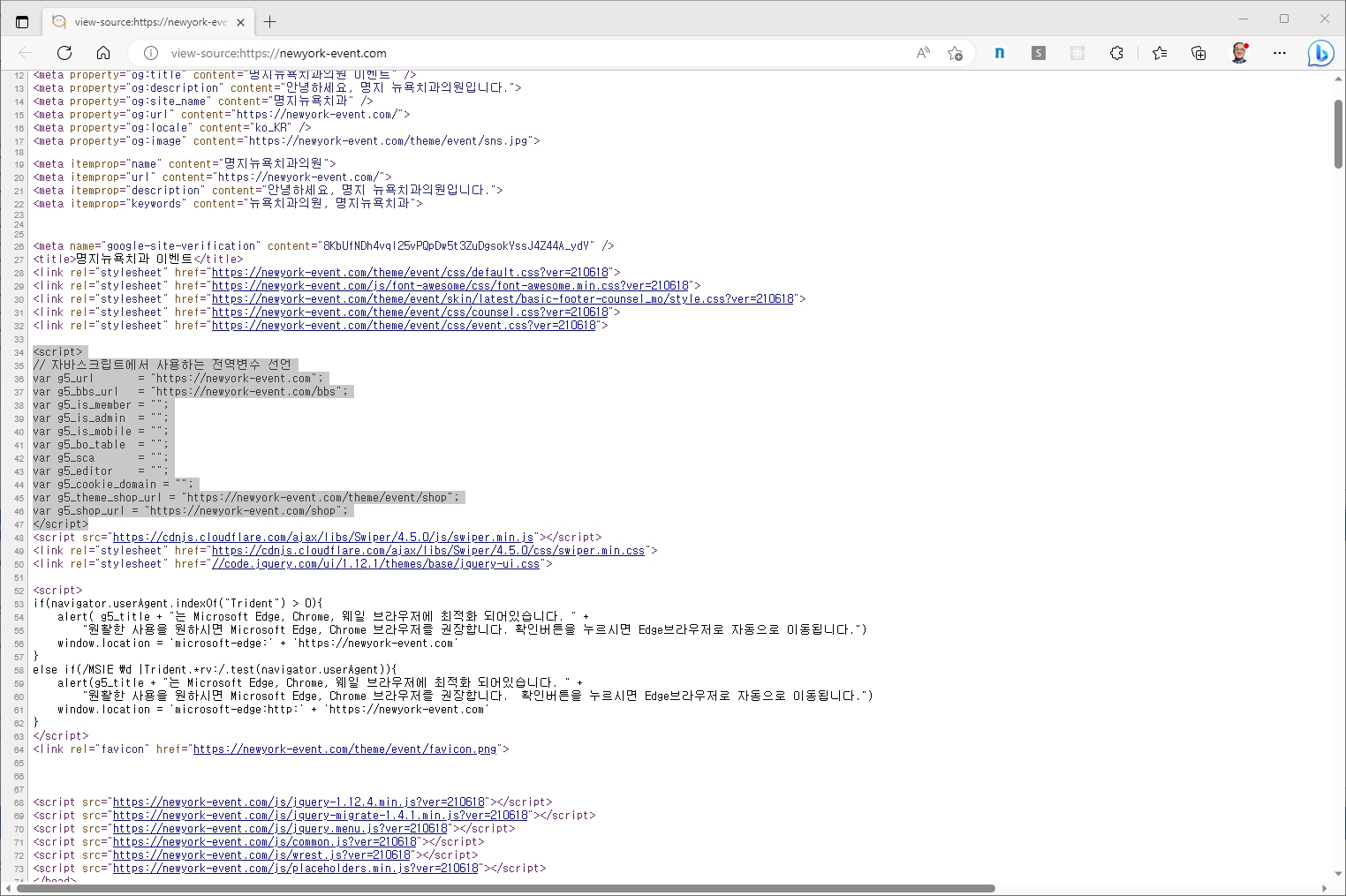Screen dimensions: 1346x896
Task: Follow the favicon.png link
Action: click(344, 749)
